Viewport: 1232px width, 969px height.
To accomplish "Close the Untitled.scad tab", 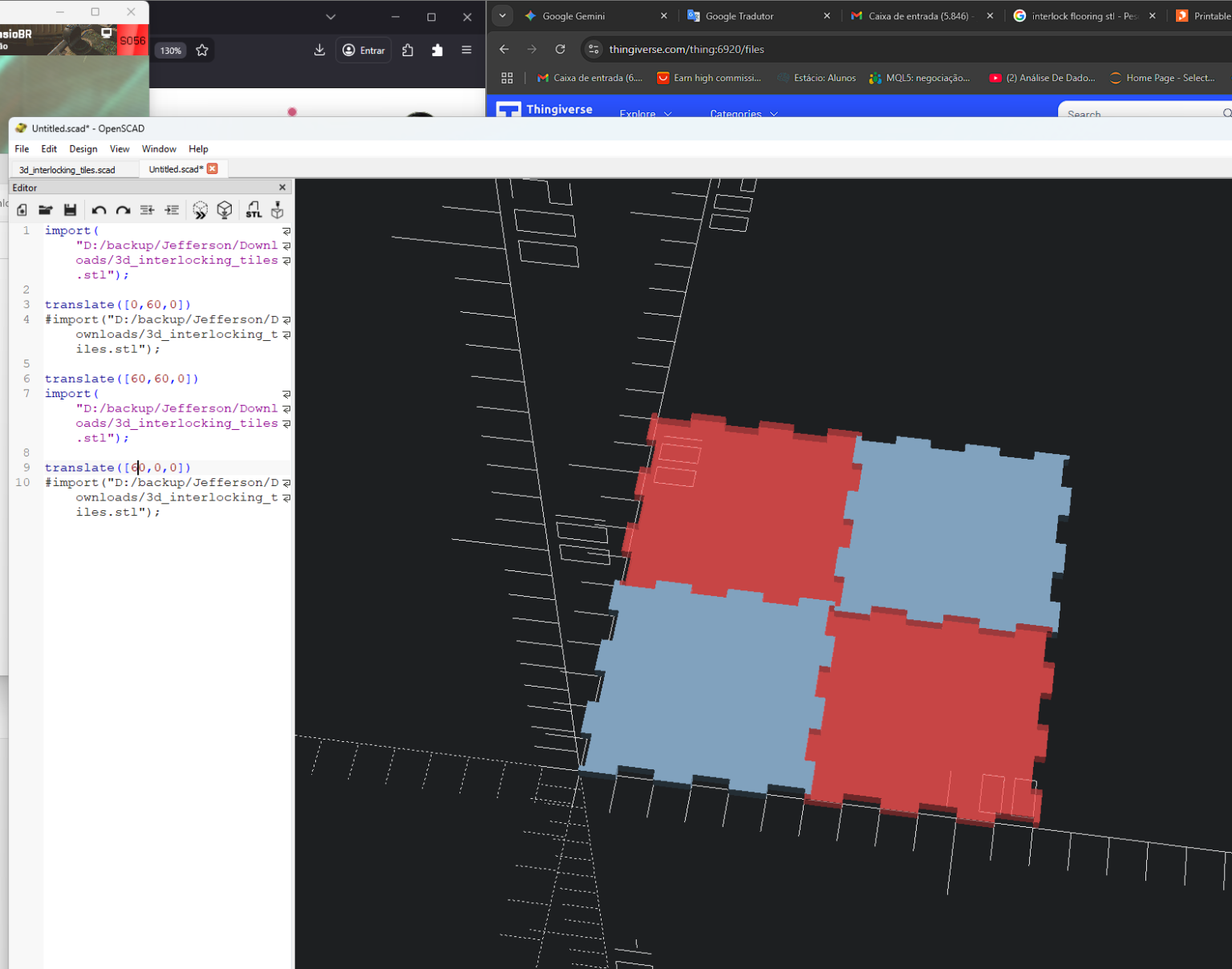I will point(213,168).
